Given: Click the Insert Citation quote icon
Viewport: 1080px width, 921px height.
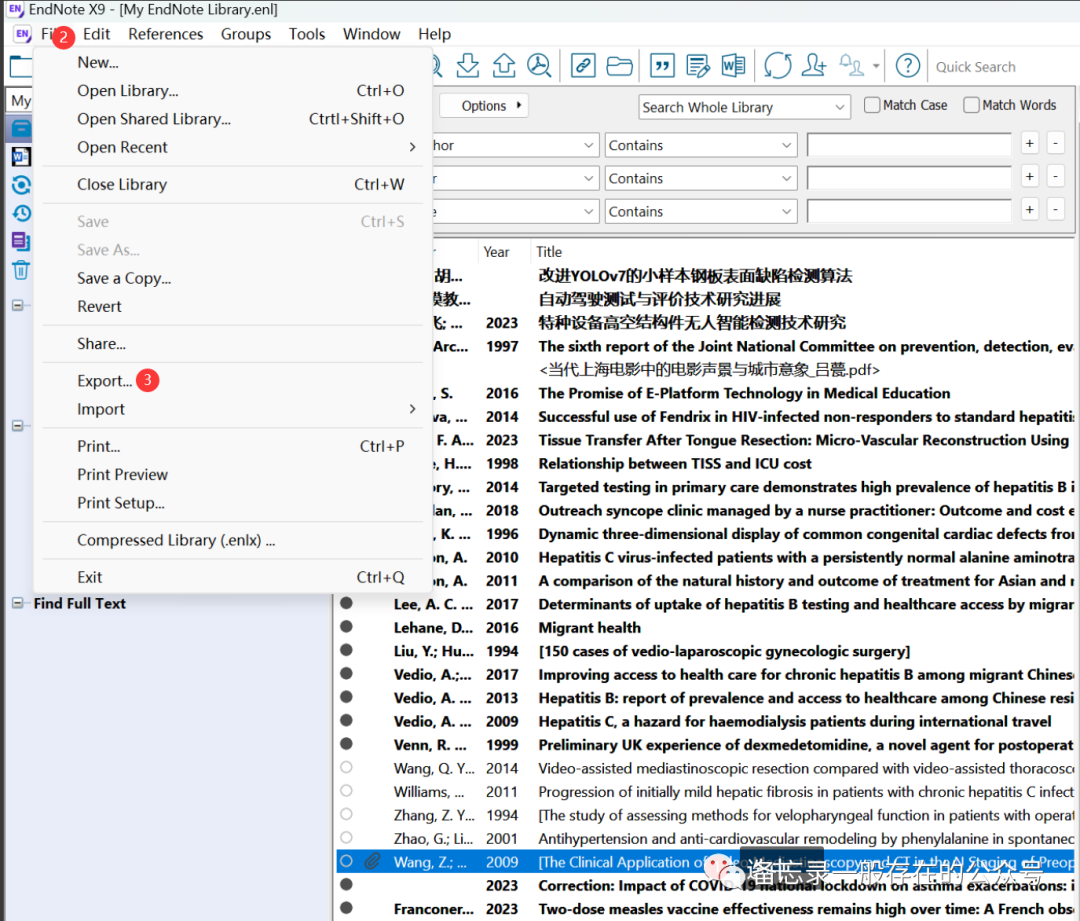Looking at the screenshot, I should (663, 66).
